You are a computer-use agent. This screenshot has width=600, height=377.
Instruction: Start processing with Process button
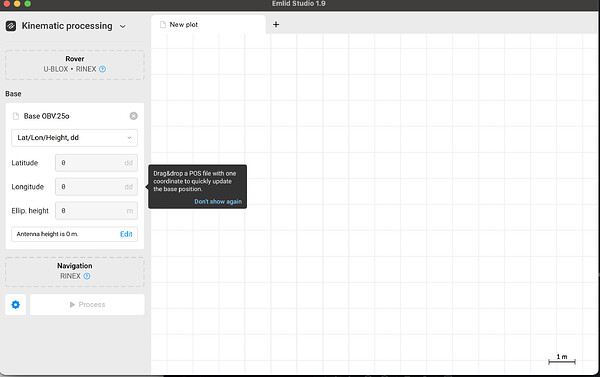[x=87, y=305]
